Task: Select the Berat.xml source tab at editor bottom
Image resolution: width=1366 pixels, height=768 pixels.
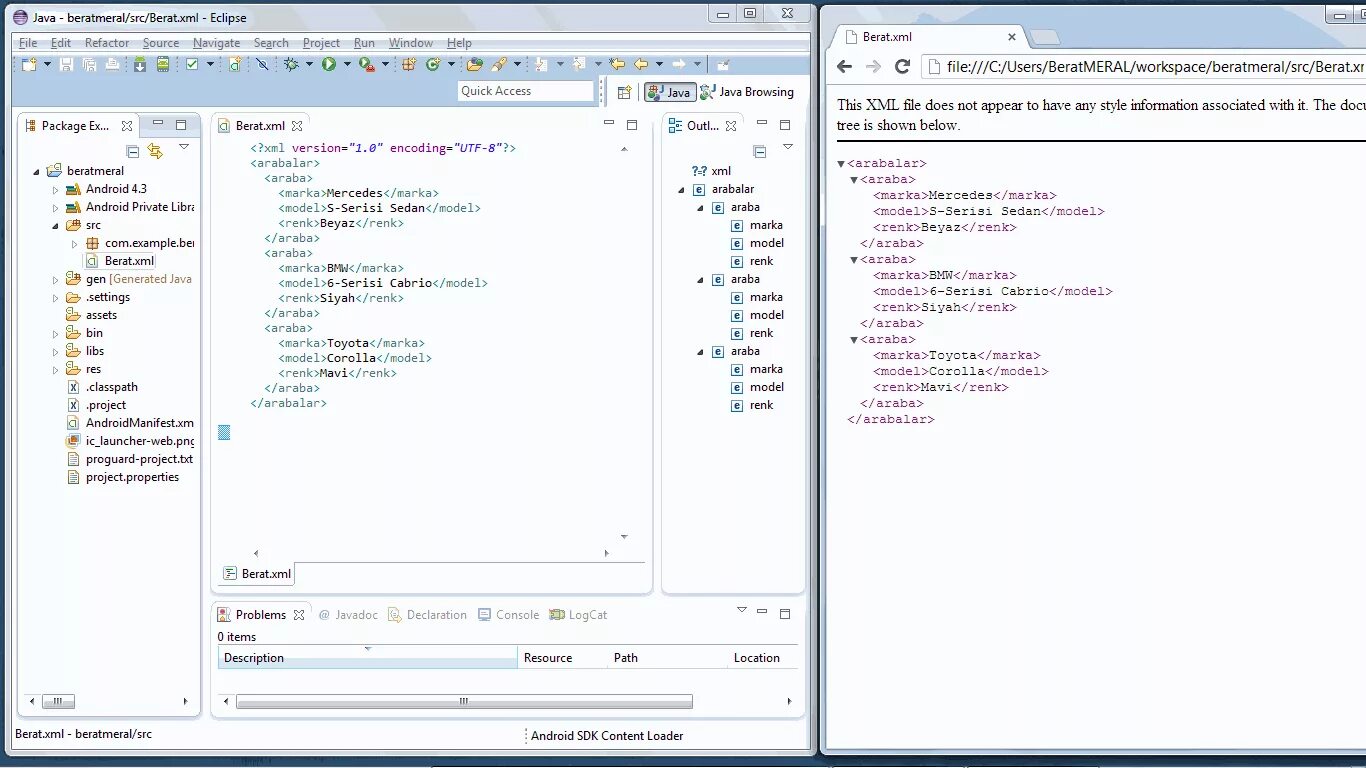Action: click(257, 573)
